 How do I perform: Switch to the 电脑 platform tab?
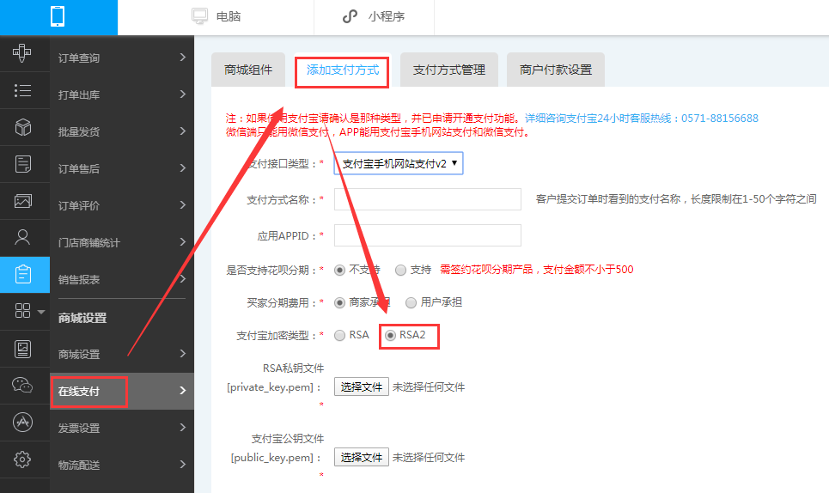216,16
